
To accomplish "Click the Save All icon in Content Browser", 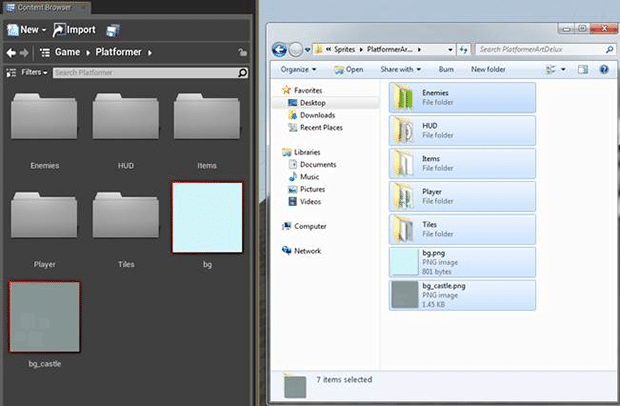I will [x=111, y=30].
